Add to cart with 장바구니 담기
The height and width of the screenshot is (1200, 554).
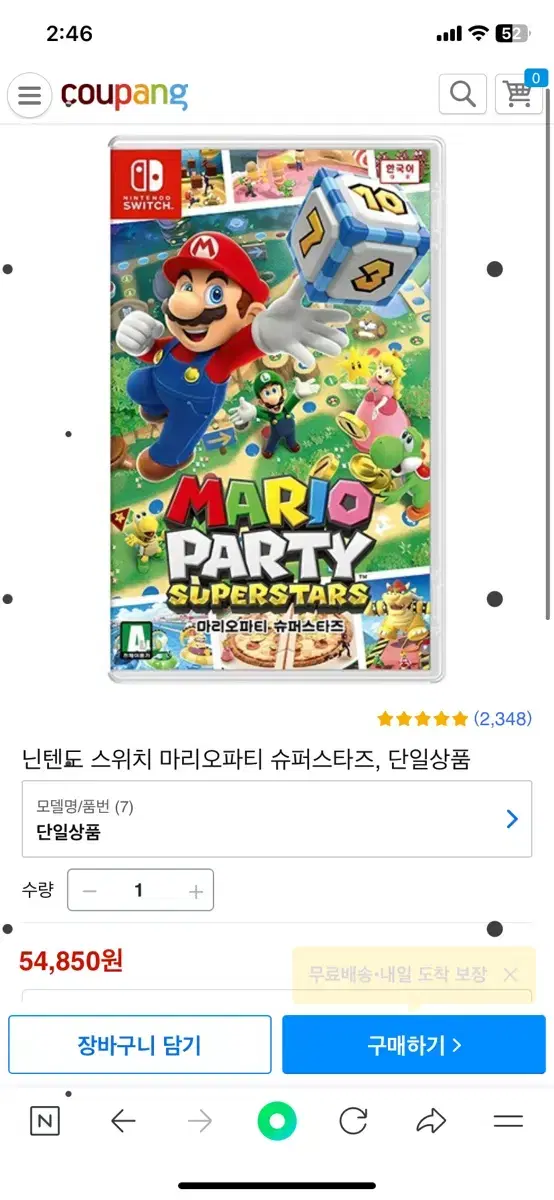pyautogui.click(x=140, y=1045)
